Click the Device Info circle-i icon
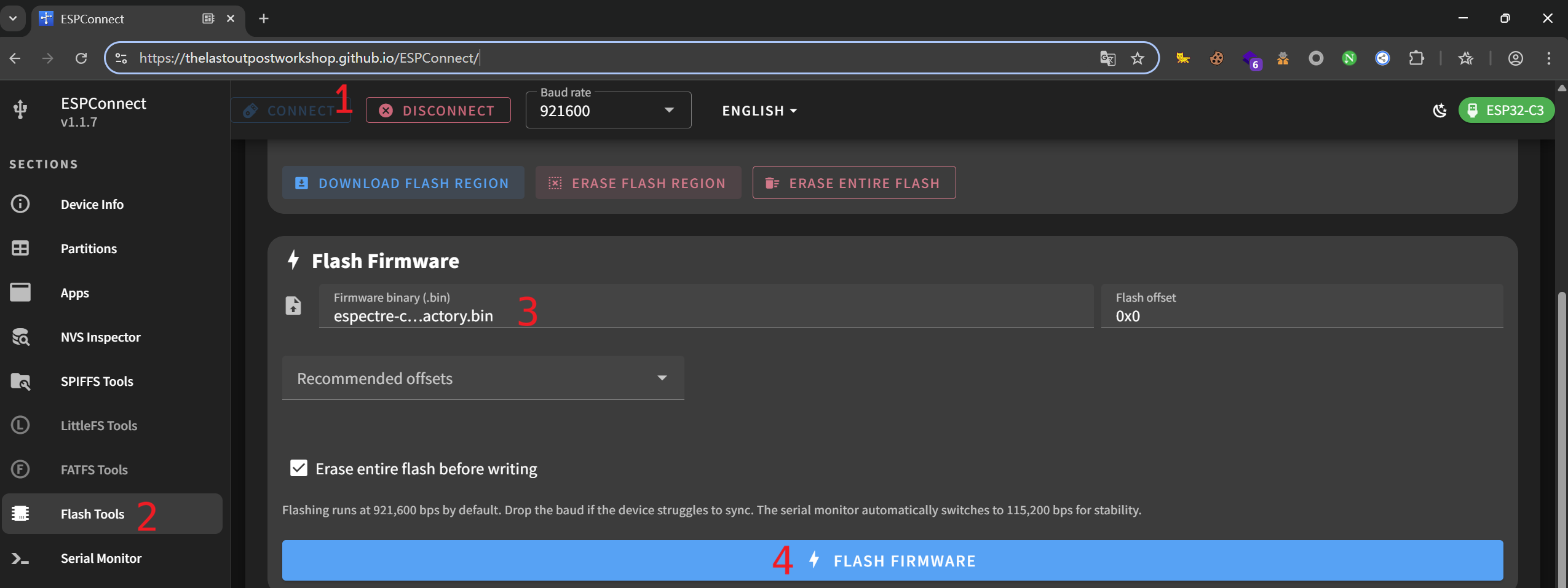Viewport: 1568px width, 588px height. [20, 204]
